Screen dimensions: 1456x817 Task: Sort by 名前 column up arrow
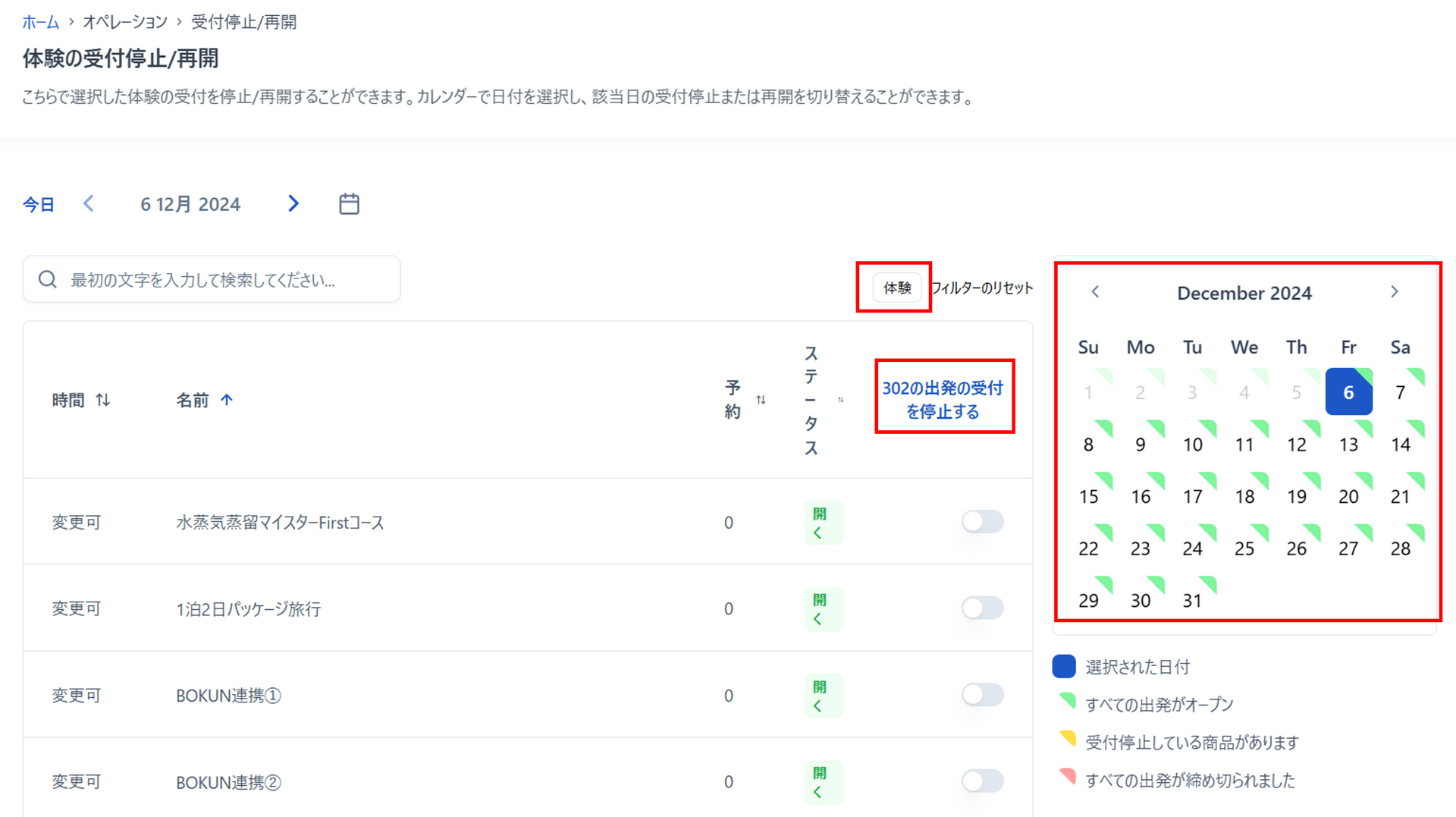227,400
